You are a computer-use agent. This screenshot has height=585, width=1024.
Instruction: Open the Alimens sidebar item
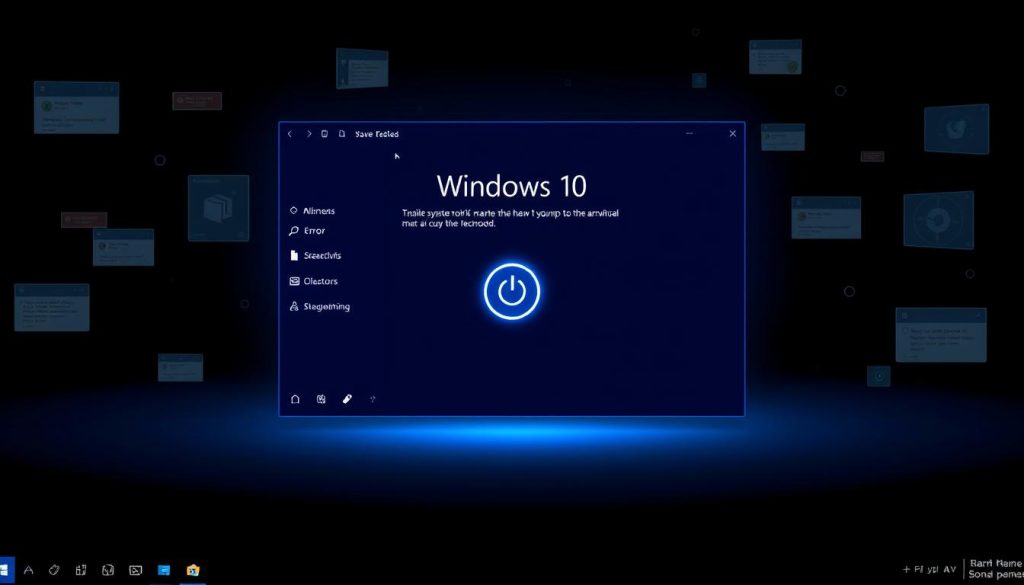(x=318, y=211)
